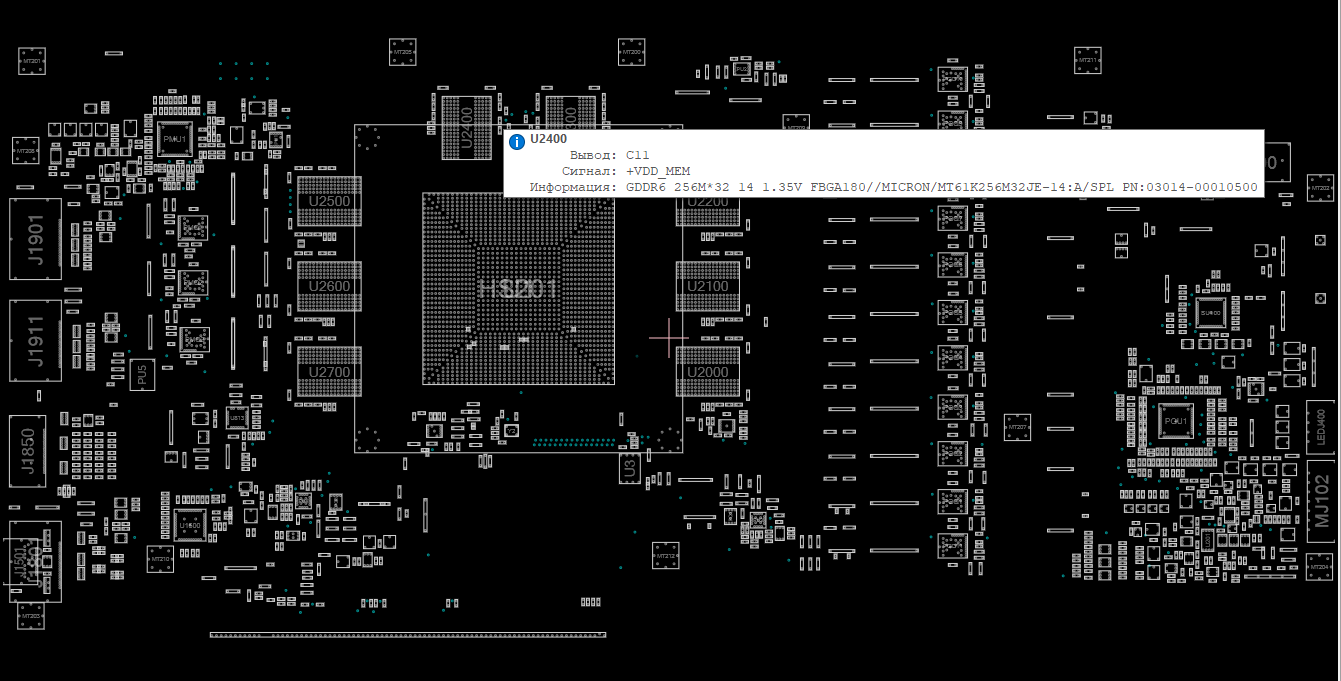Select mounting hole MT205
This screenshot has height=681, width=1341.
point(402,52)
